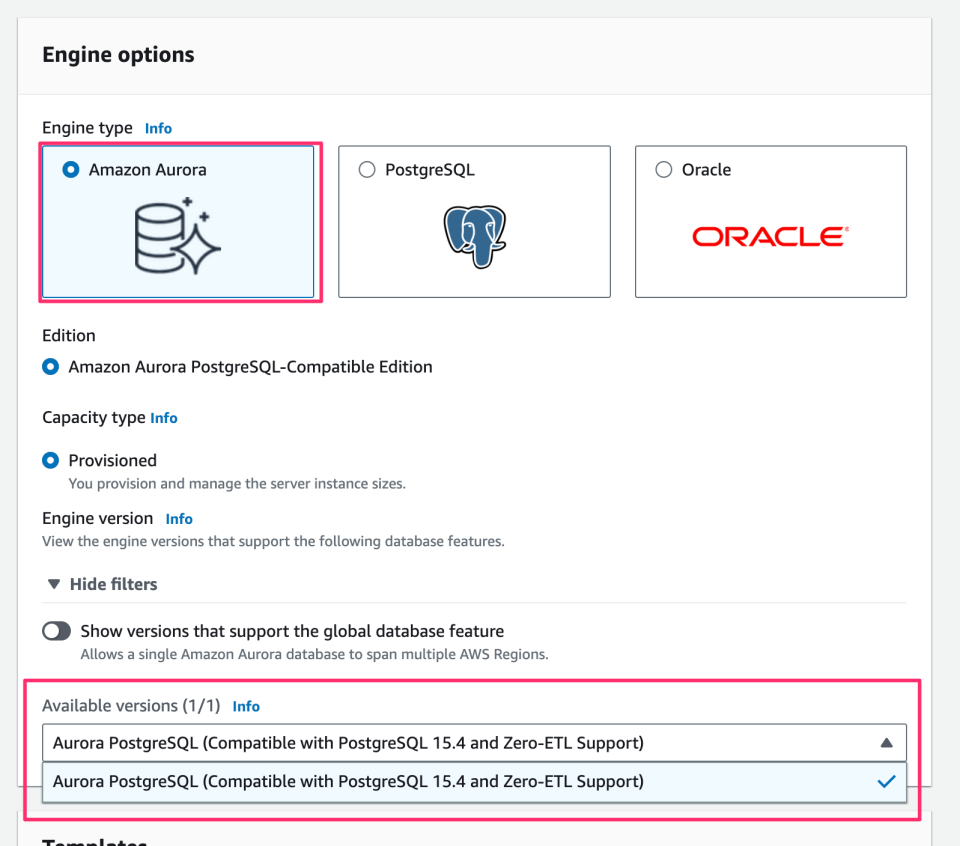960x846 pixels.
Task: Select the Oracle engine radio button
Action: 664,170
